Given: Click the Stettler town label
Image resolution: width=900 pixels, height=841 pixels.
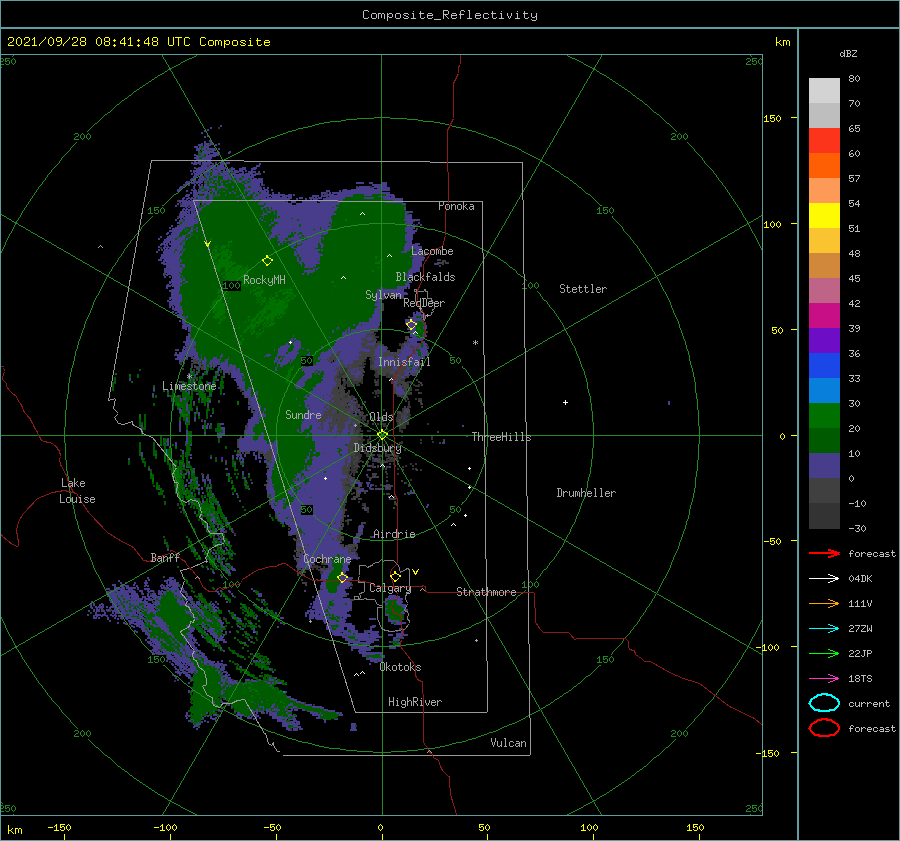Looking at the screenshot, I should (x=583, y=289).
